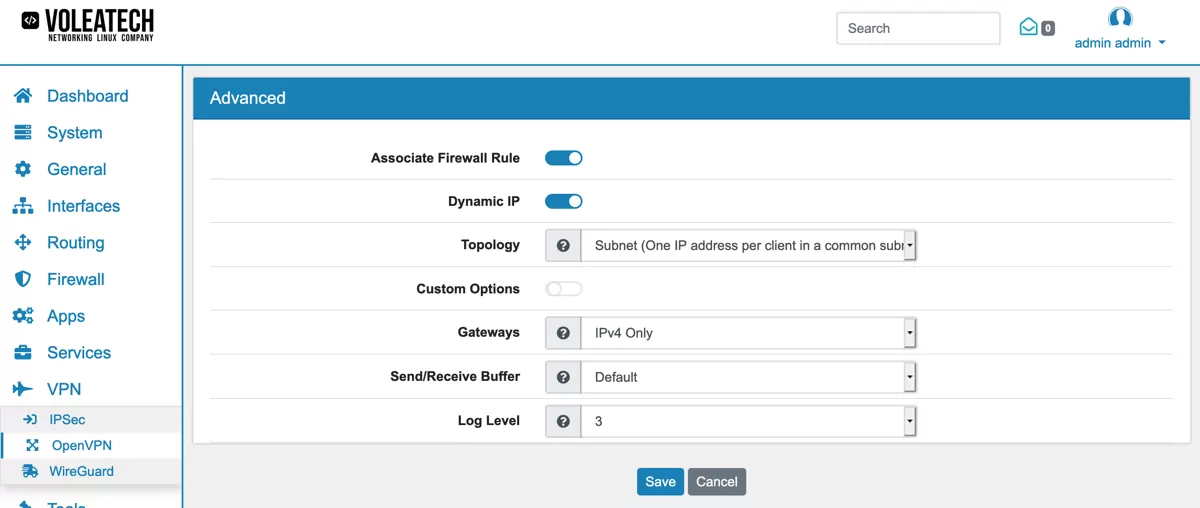Disable the Associate Firewall Rule switch

pos(564,158)
